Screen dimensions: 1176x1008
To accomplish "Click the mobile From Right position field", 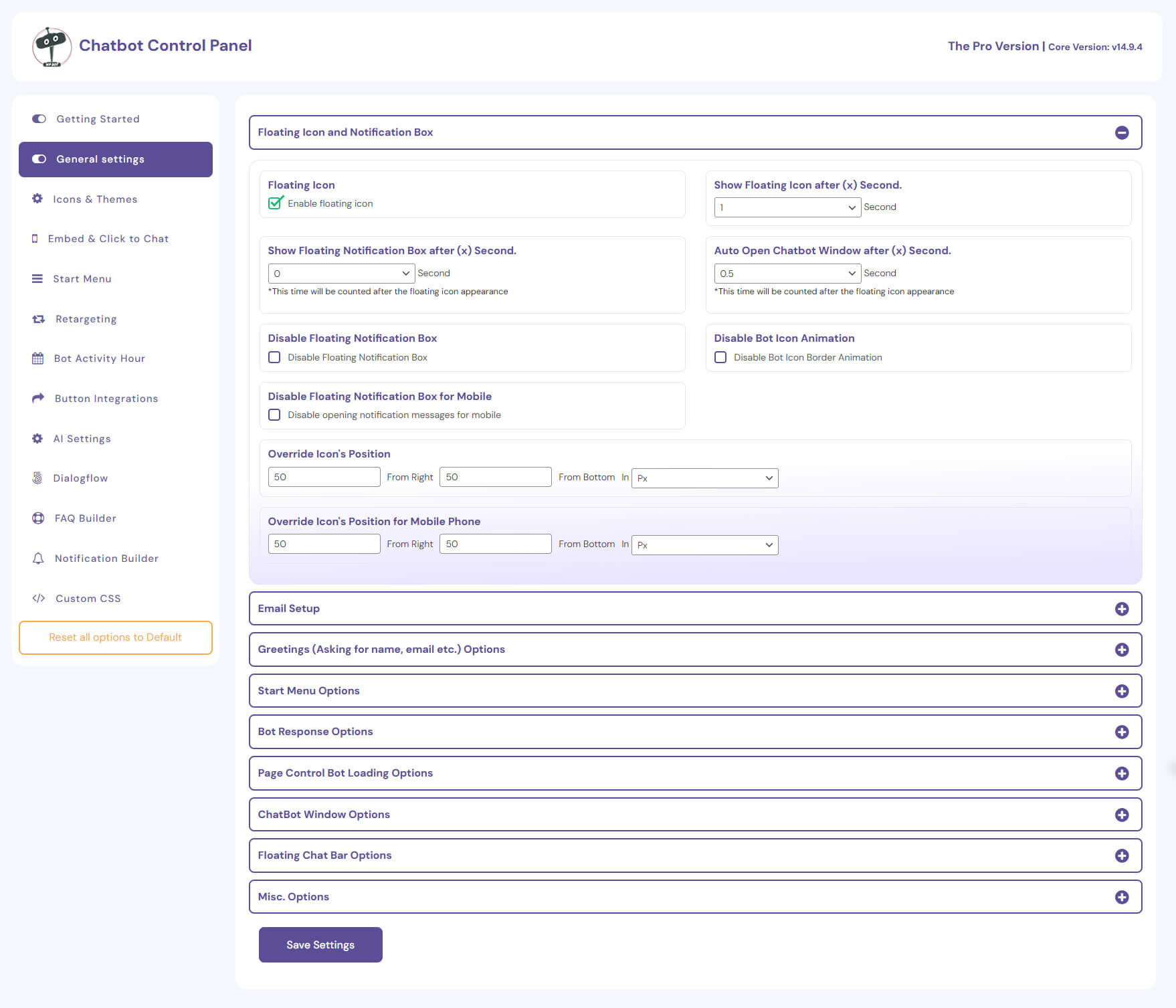I will [x=324, y=544].
